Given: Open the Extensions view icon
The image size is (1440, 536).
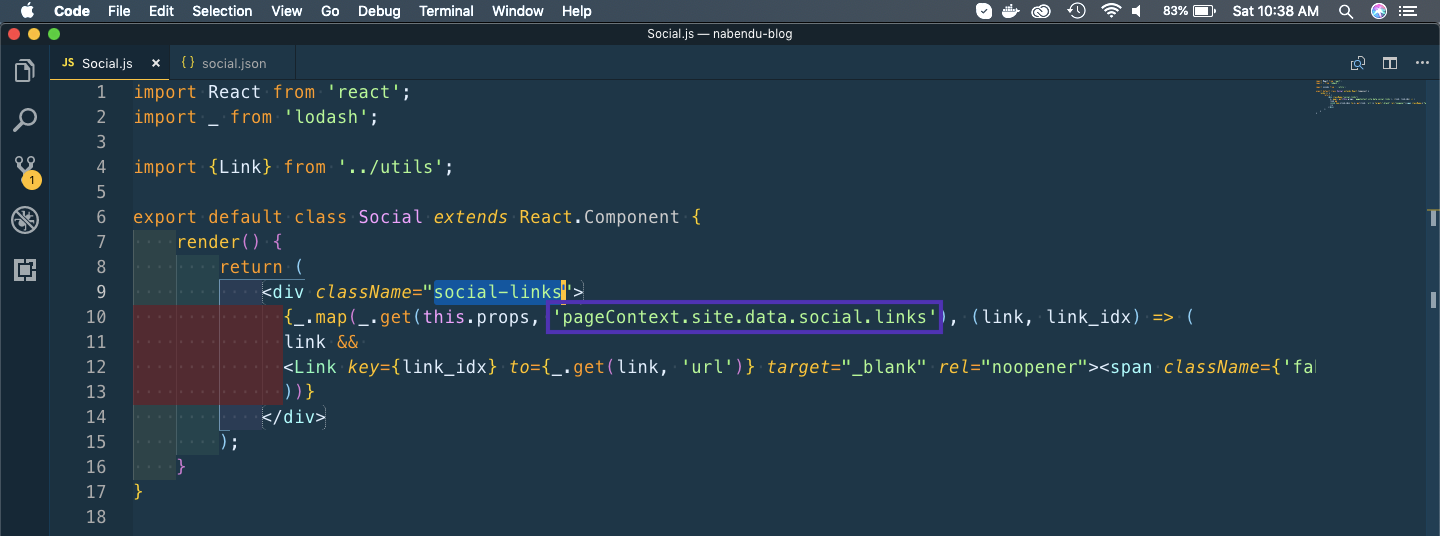Looking at the screenshot, I should coord(25,269).
